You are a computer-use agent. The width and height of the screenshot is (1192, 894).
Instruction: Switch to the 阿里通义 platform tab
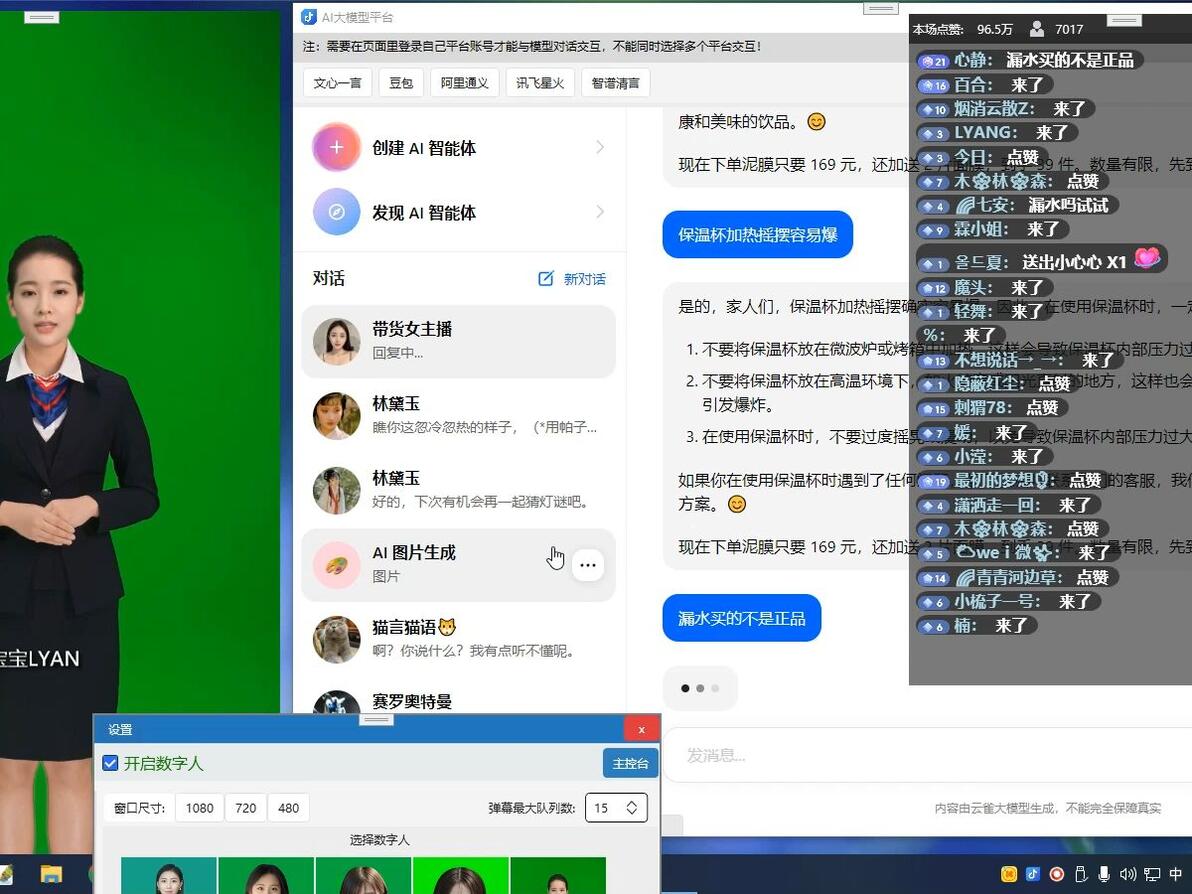(x=464, y=83)
